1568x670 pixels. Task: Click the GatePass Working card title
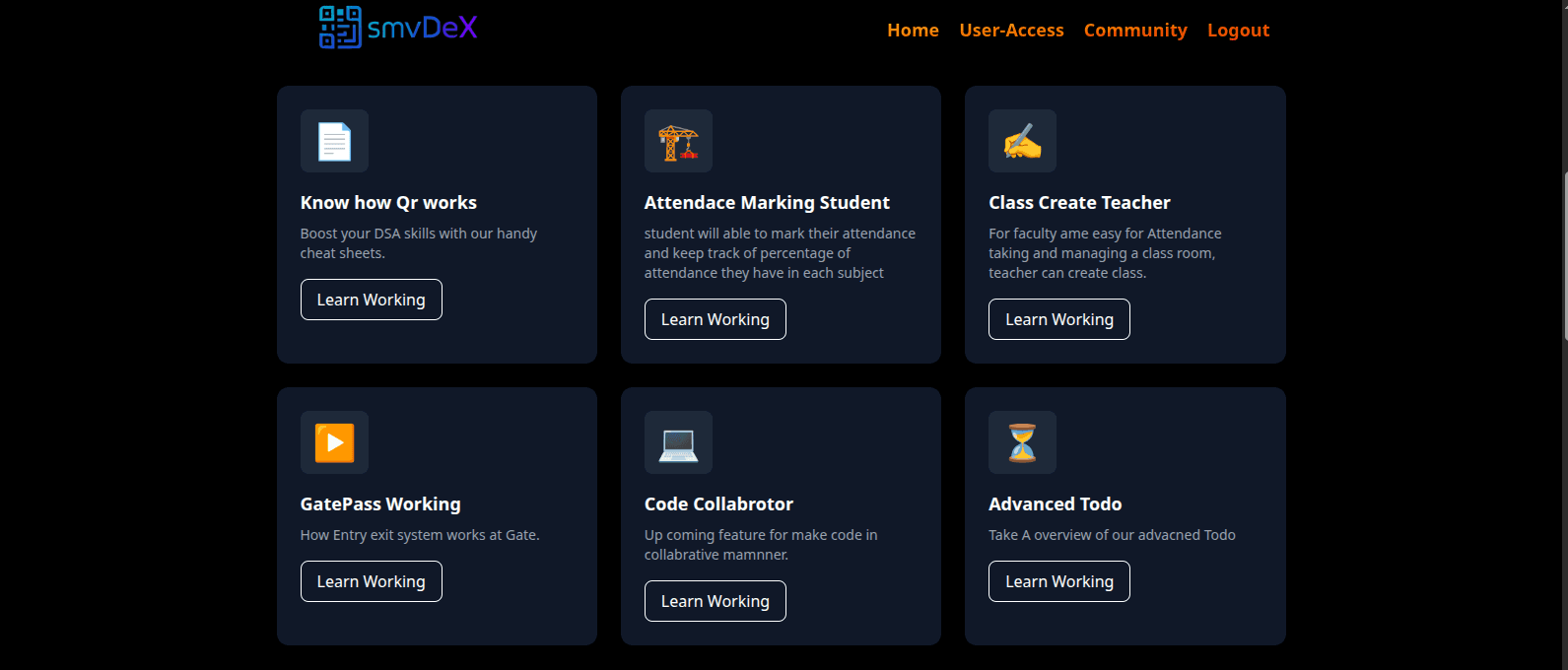coord(380,504)
